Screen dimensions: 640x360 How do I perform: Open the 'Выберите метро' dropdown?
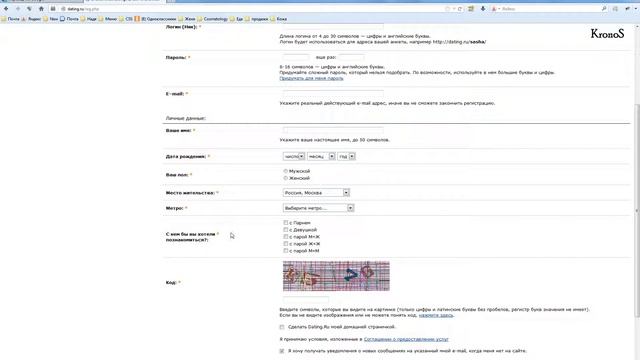[318, 208]
